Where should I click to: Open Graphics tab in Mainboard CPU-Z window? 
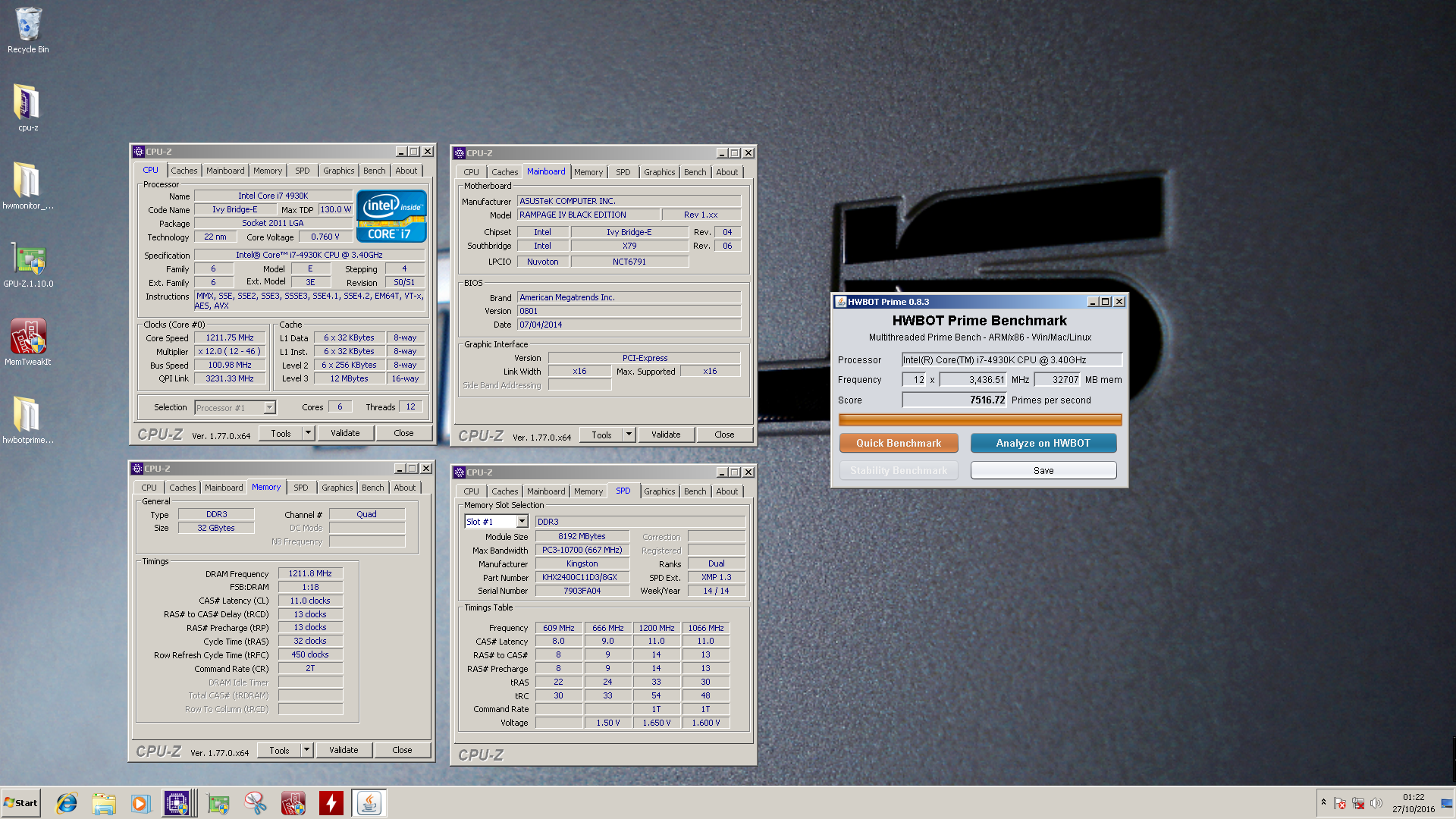(x=660, y=172)
